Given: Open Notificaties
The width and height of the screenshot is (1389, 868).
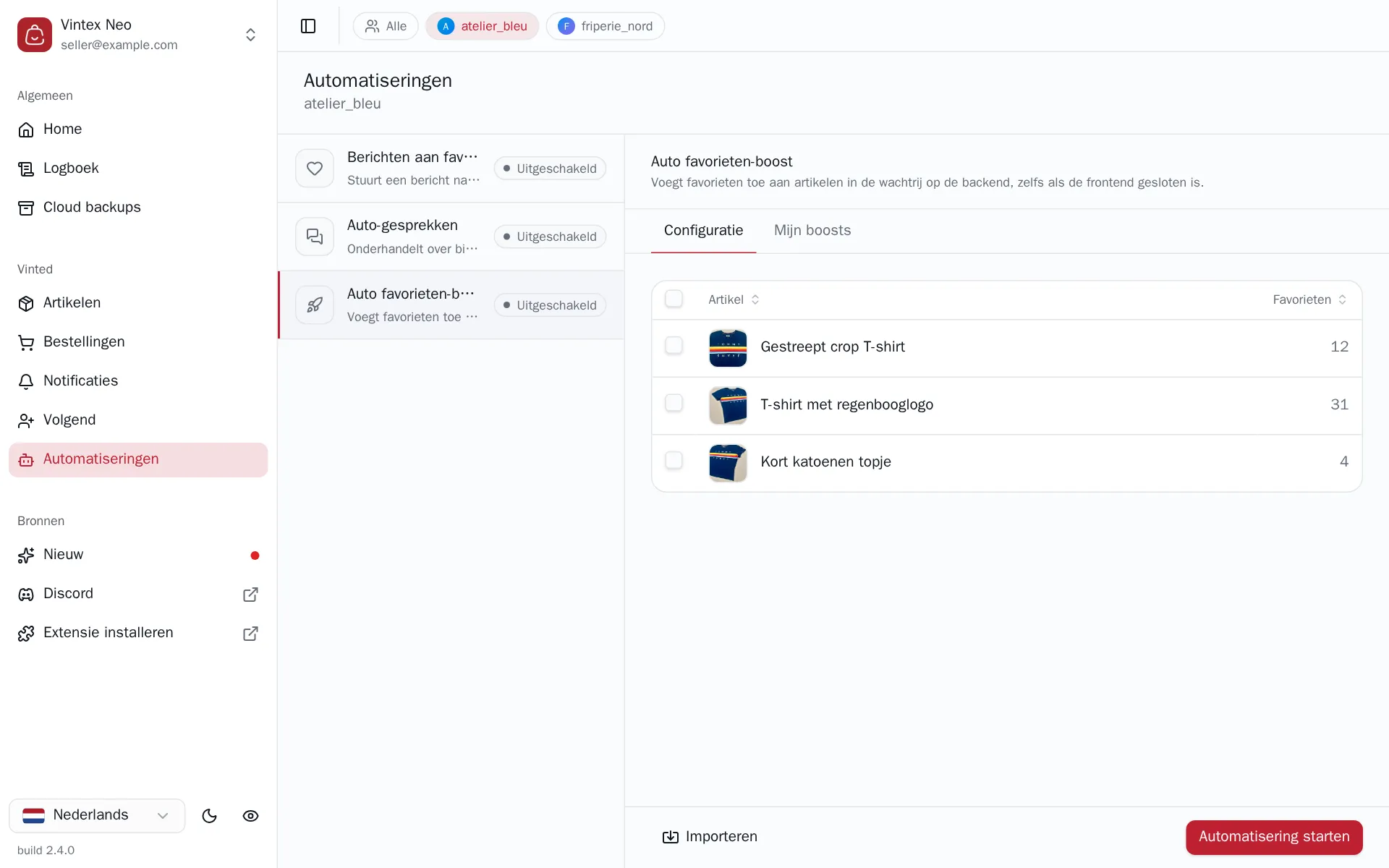Looking at the screenshot, I should (x=138, y=380).
